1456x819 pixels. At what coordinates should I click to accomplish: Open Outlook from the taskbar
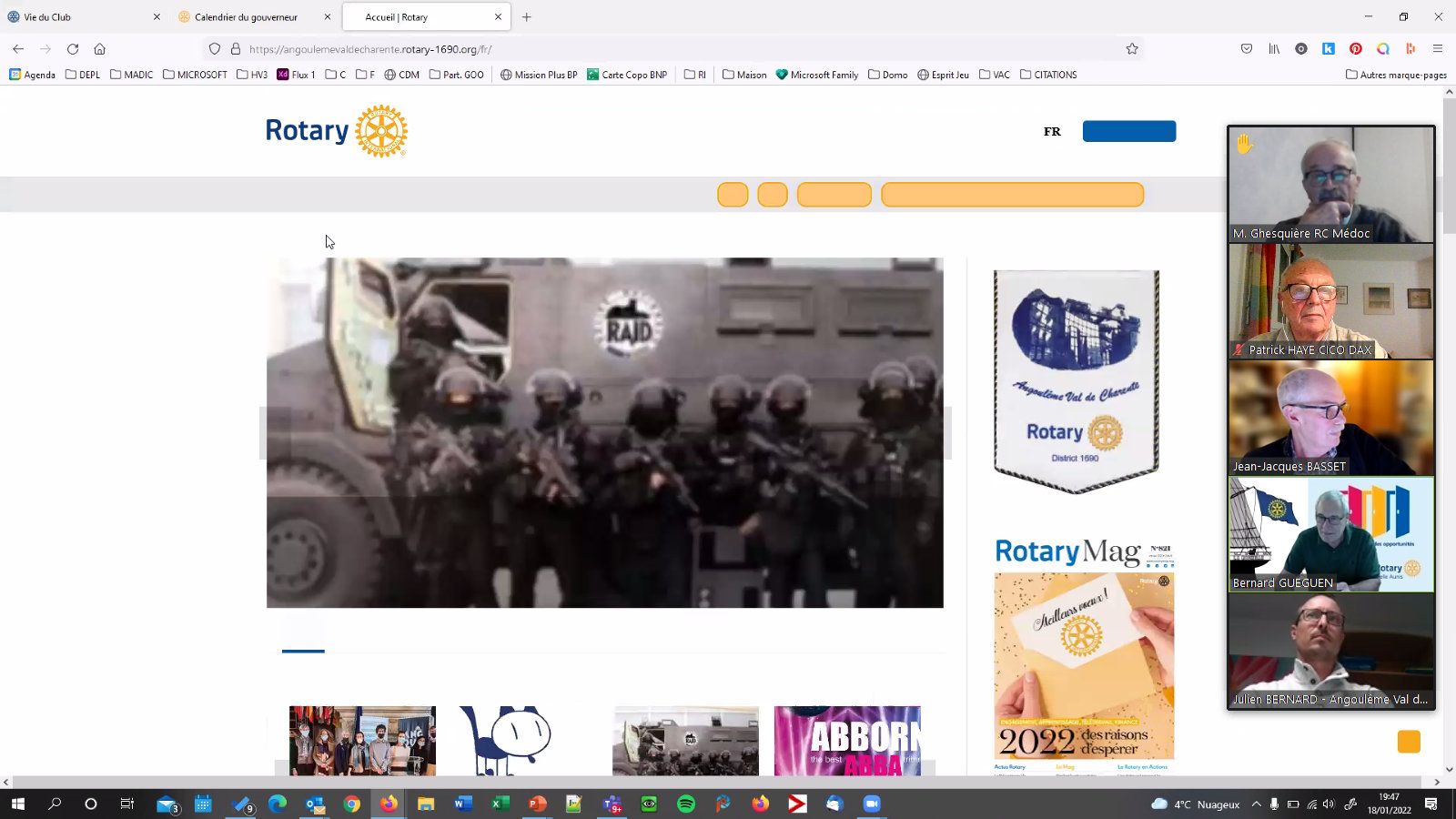click(x=314, y=804)
